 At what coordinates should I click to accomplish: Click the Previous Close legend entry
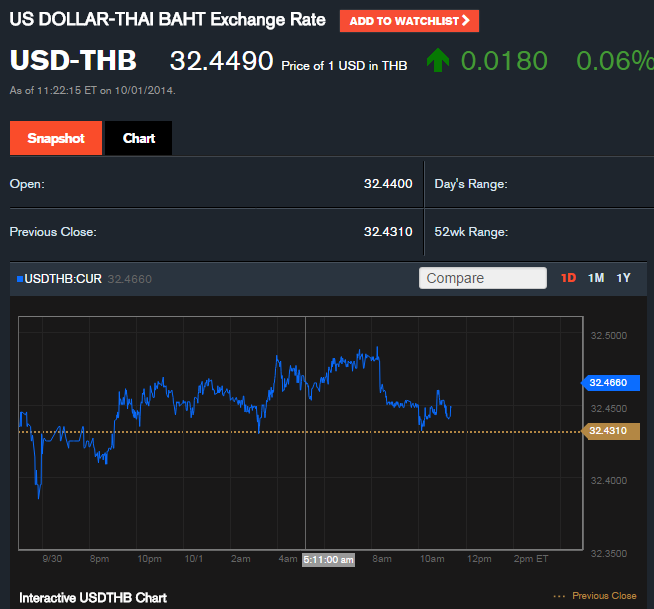[595, 596]
